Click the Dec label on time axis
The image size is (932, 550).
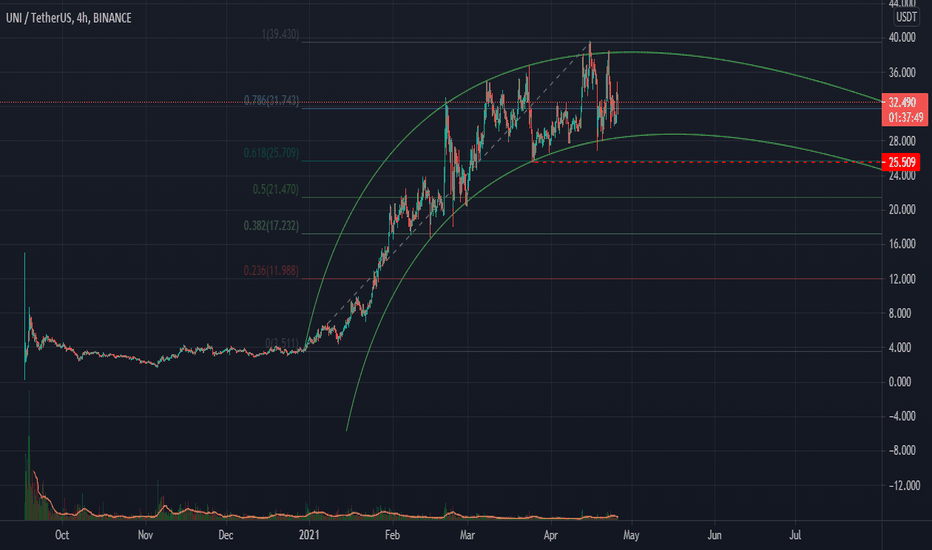226,535
